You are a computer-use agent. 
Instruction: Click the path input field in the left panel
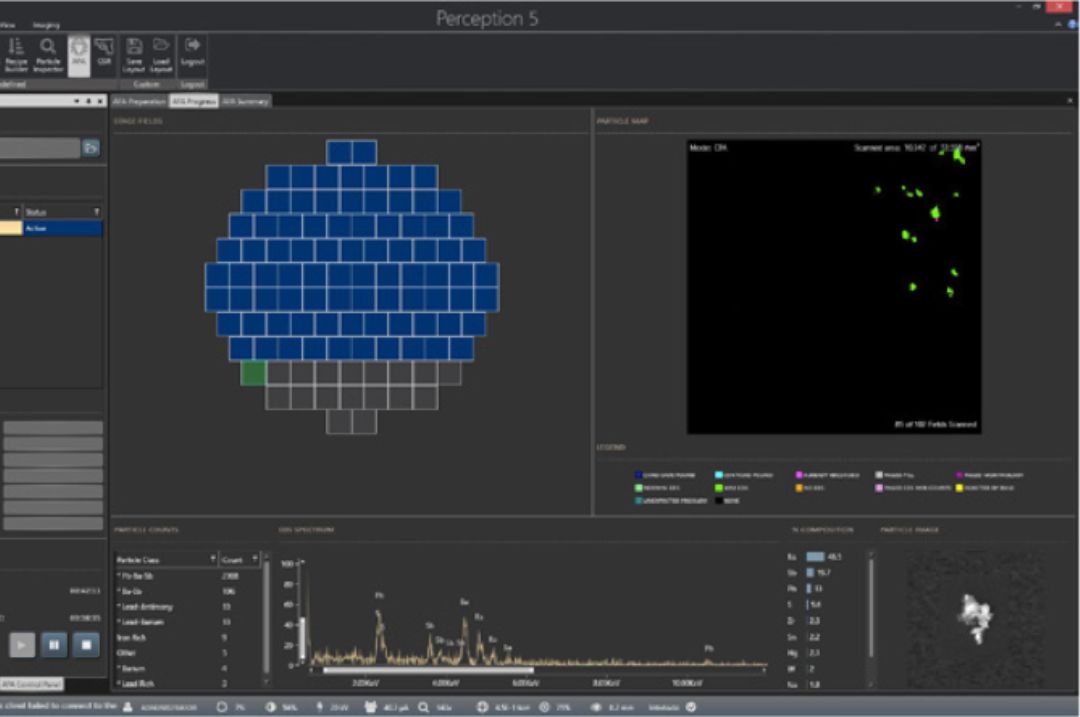40,148
